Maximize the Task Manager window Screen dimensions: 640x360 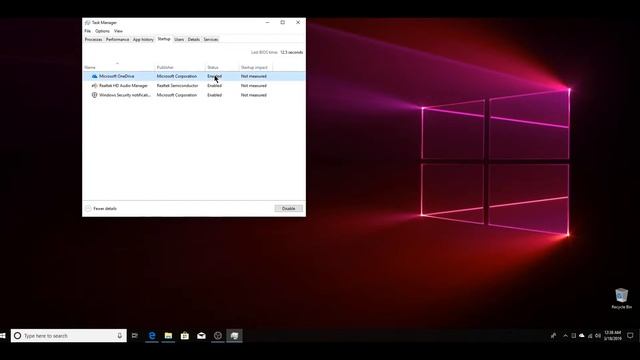point(282,23)
